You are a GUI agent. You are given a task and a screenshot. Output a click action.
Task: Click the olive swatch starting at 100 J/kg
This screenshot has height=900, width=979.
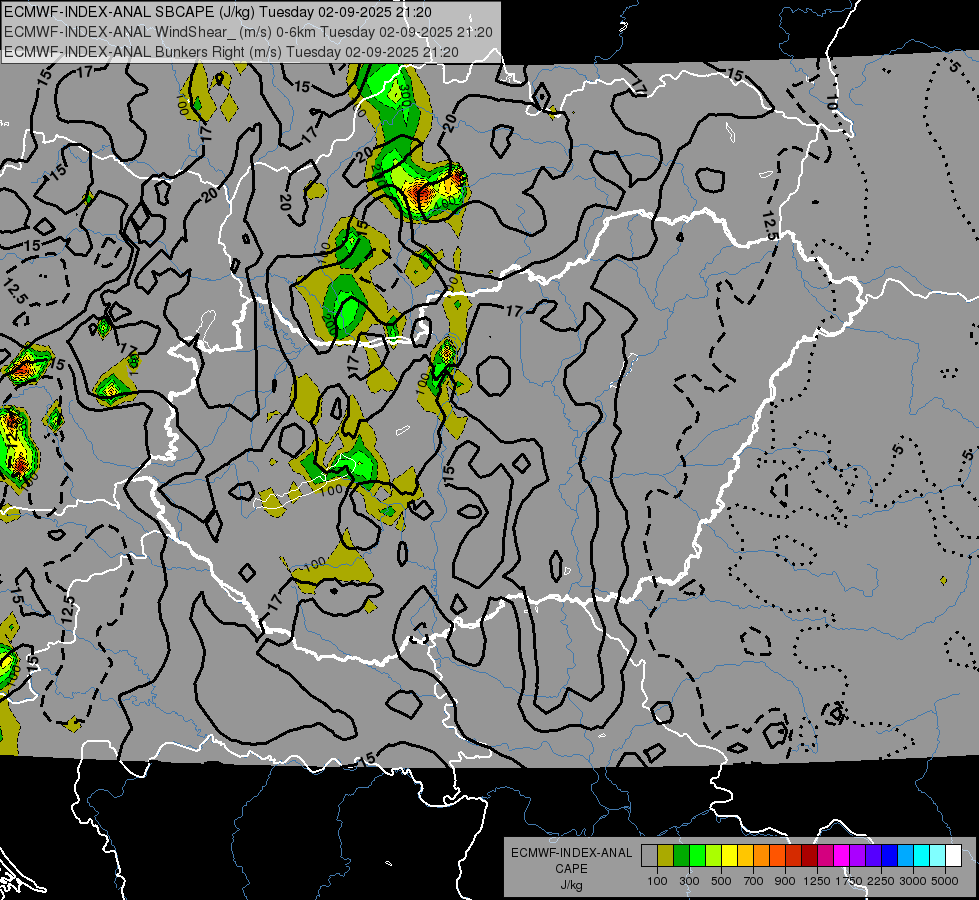[x=666, y=856]
